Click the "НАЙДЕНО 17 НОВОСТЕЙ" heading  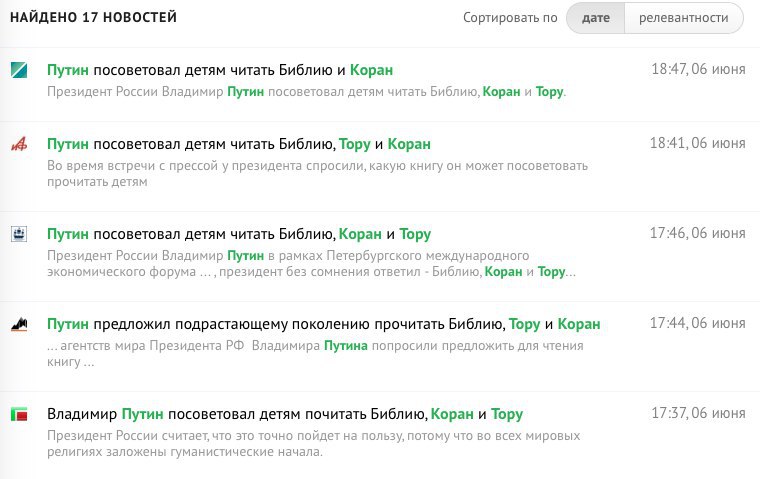pyautogui.click(x=94, y=17)
